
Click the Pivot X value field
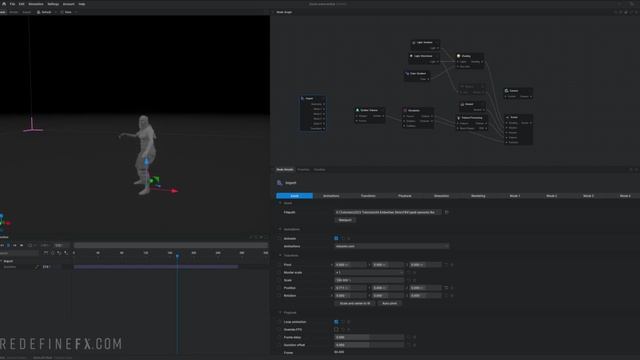coord(350,265)
